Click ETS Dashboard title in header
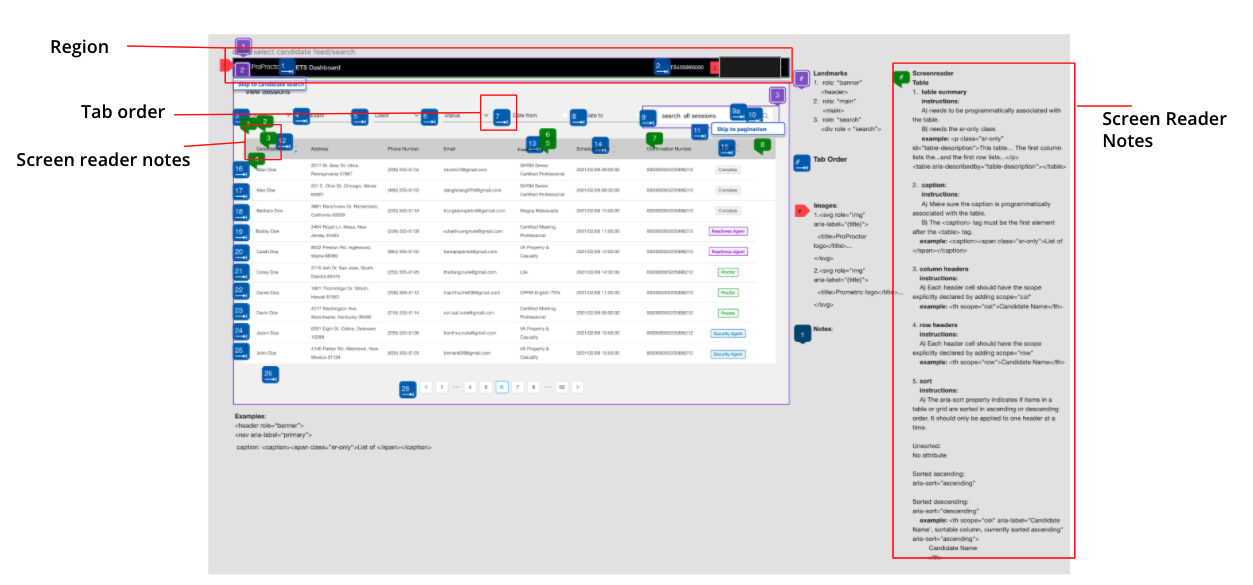Viewport: 1253px width, 585px height. coord(319,68)
